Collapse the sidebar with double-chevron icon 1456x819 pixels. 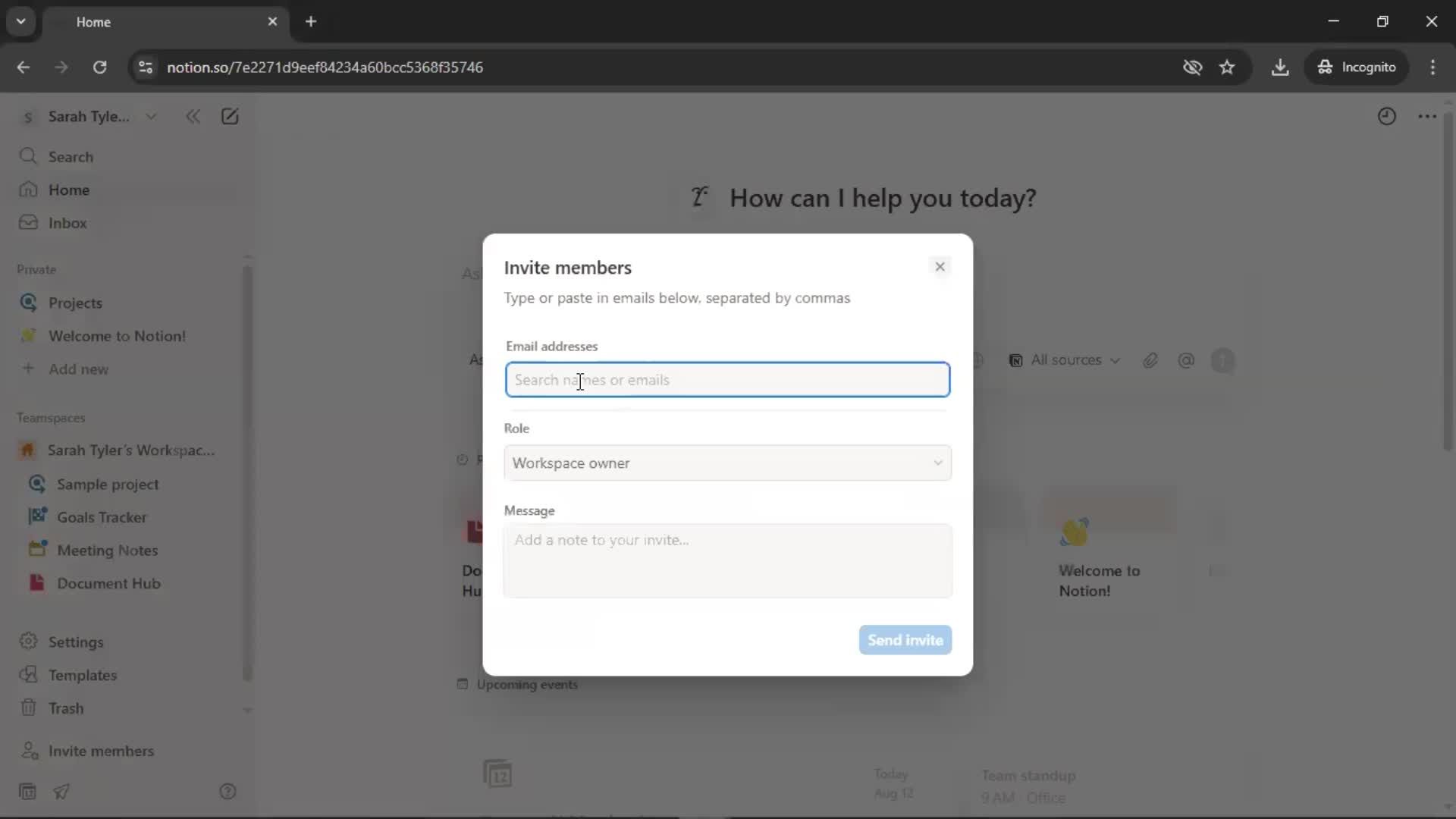tap(193, 116)
